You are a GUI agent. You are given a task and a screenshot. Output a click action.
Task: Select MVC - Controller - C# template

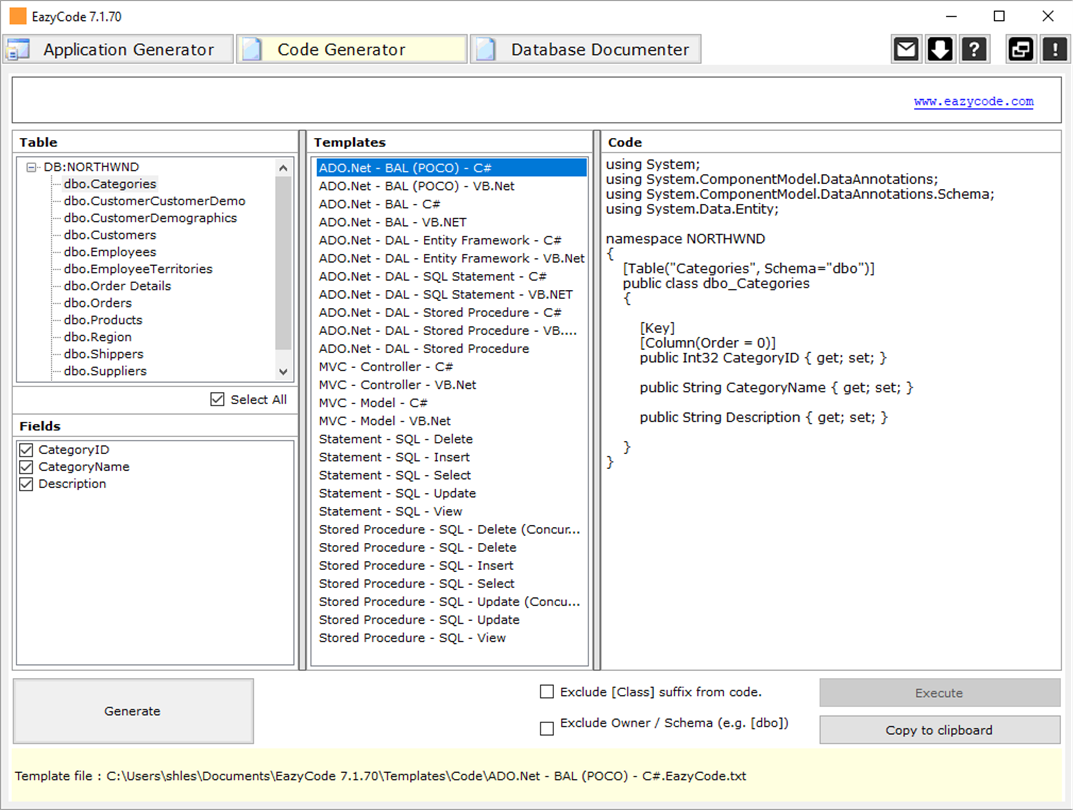pos(452,367)
